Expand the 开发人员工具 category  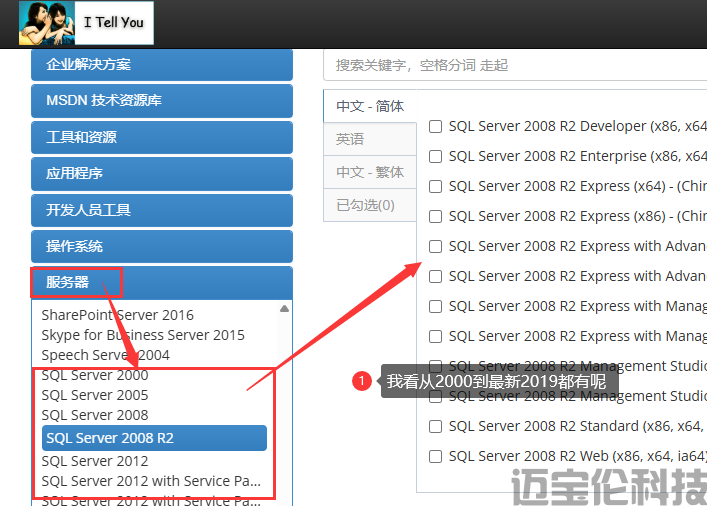162,210
